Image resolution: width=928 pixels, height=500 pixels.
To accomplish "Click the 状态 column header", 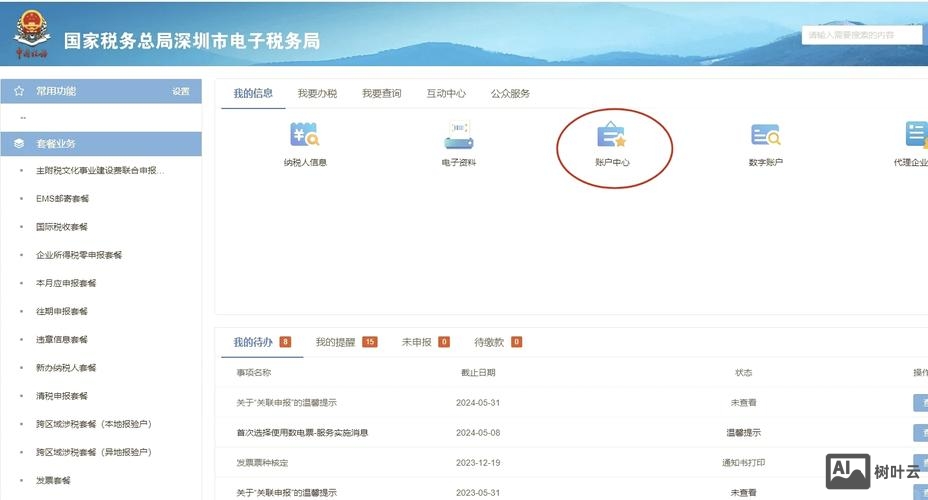I will (743, 373).
